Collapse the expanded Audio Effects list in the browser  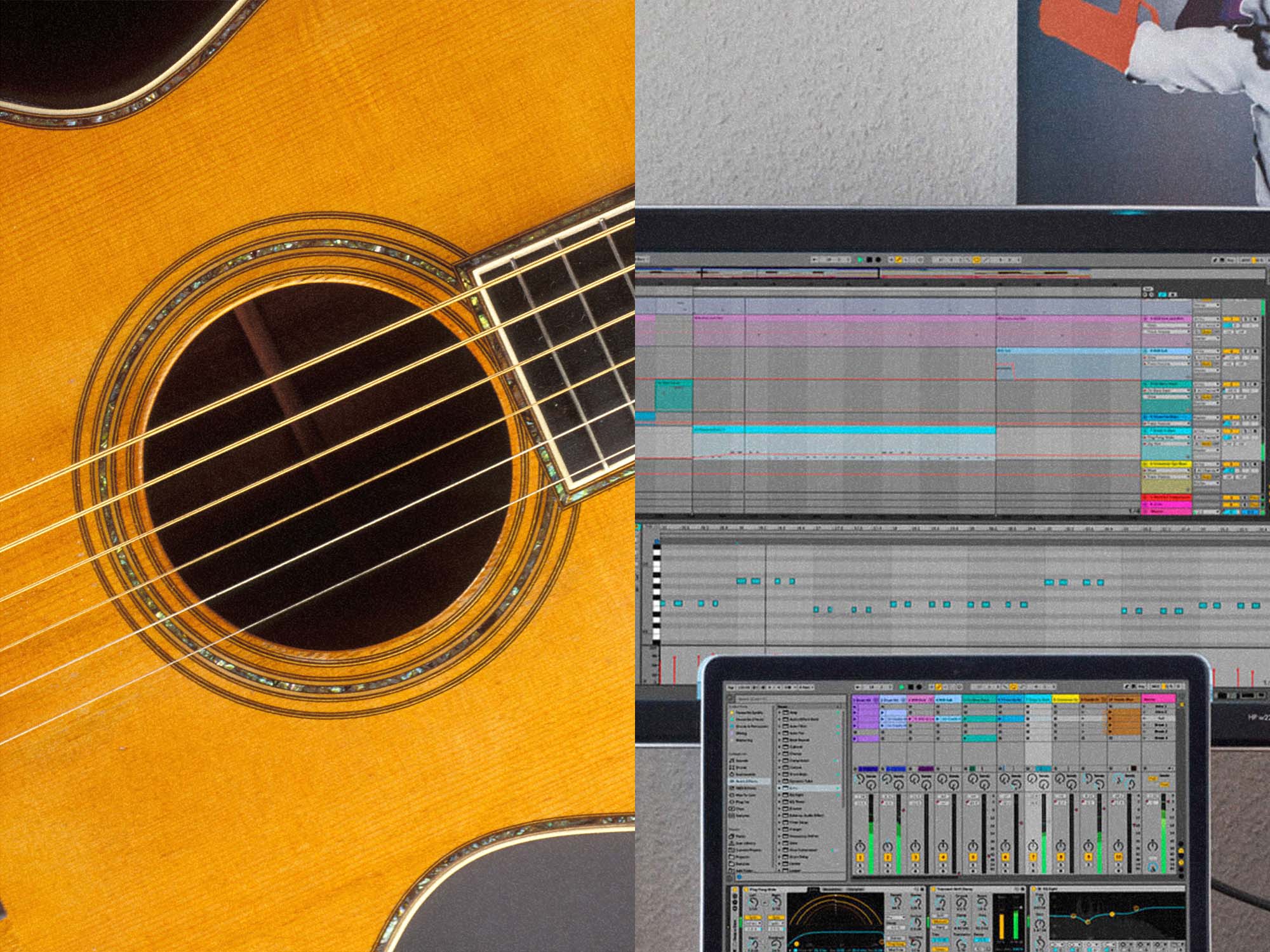pyautogui.click(x=743, y=781)
